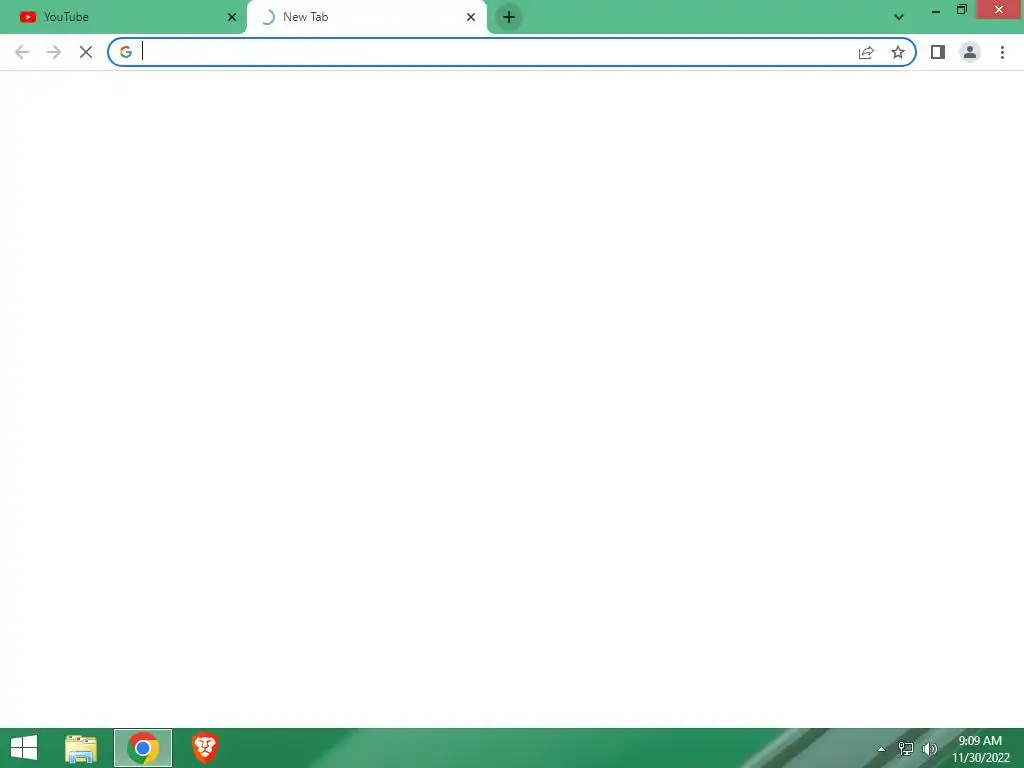Close the Chrome window
Viewport: 1024px width, 768px height.
click(999, 10)
